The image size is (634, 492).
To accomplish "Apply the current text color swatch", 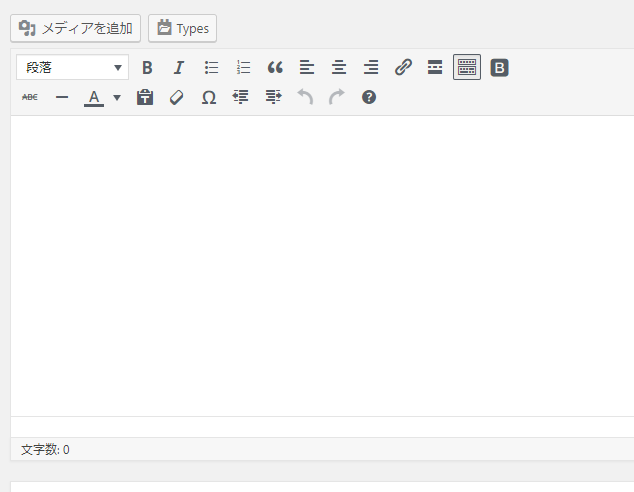I will (x=94, y=98).
